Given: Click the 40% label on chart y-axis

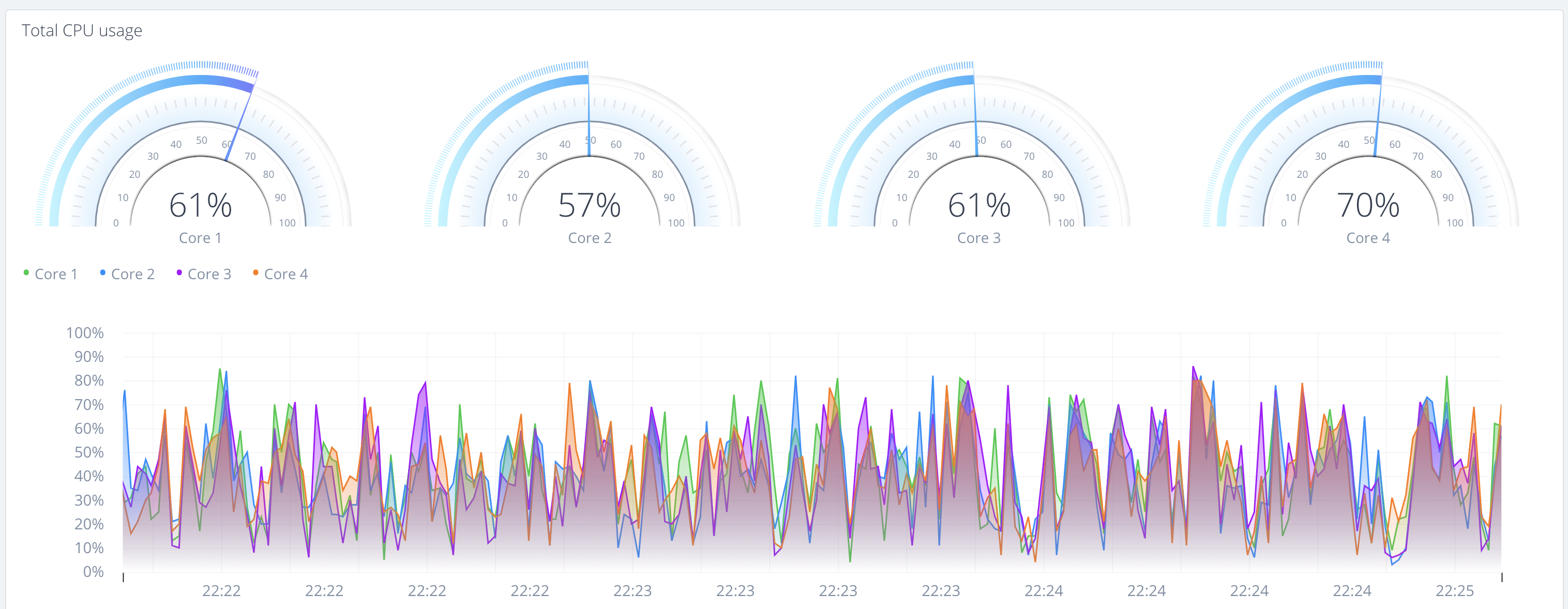Looking at the screenshot, I should tap(89, 476).
